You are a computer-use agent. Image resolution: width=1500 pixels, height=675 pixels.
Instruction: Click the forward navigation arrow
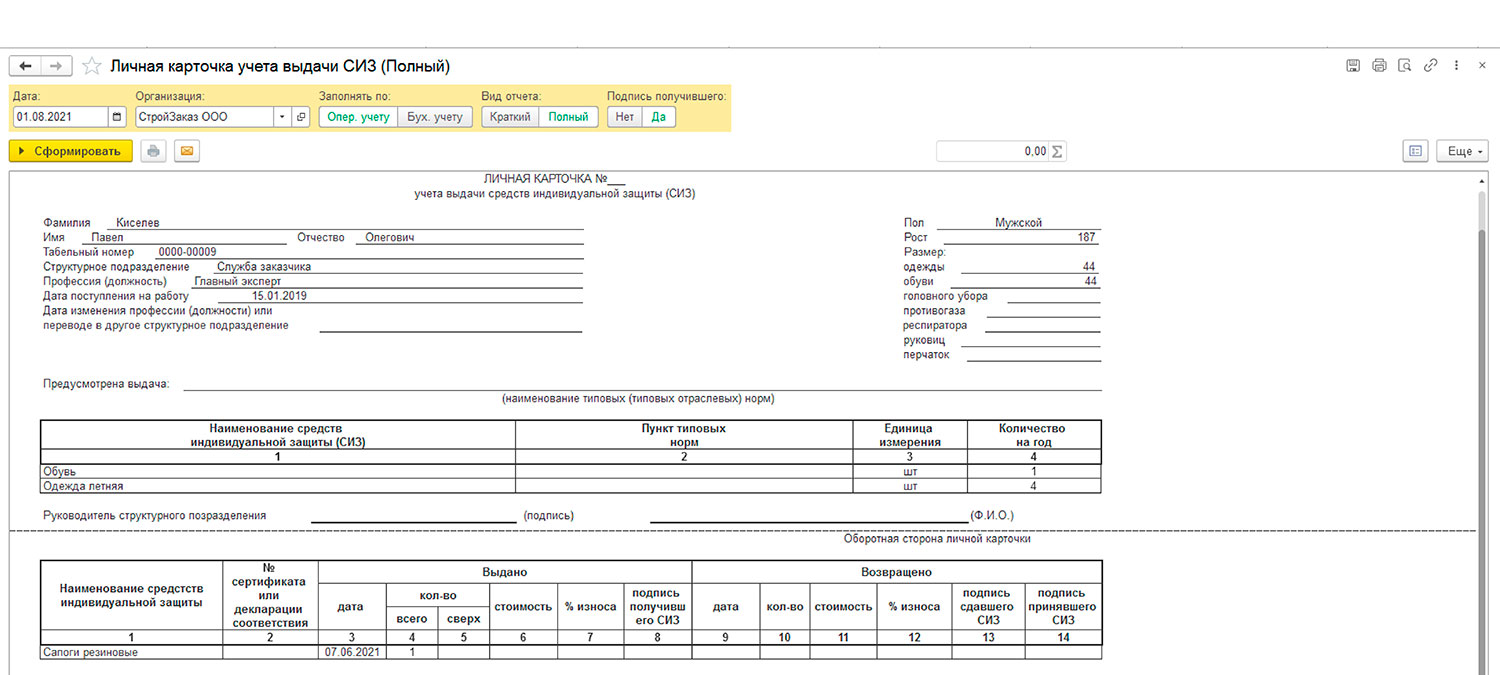coord(57,66)
